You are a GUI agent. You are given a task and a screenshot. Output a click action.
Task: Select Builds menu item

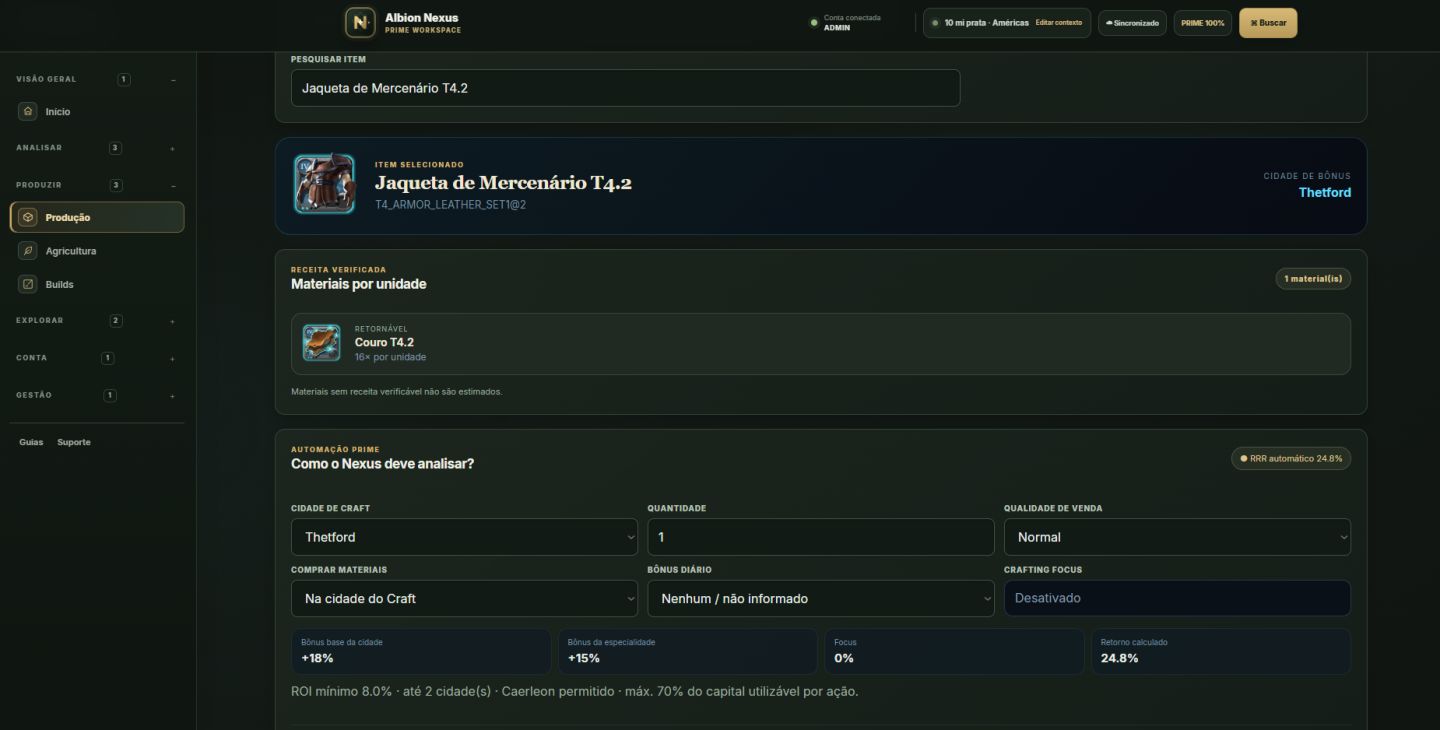[x=97, y=284]
